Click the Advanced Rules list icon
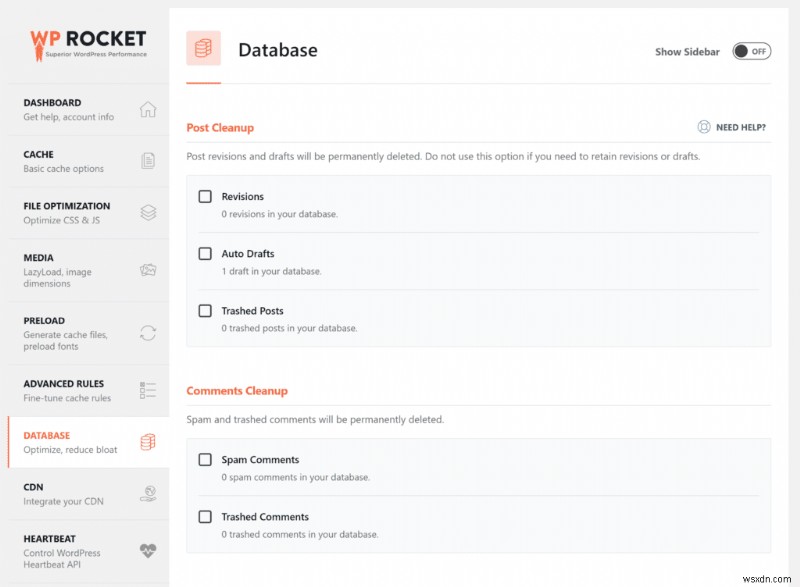 point(148,390)
